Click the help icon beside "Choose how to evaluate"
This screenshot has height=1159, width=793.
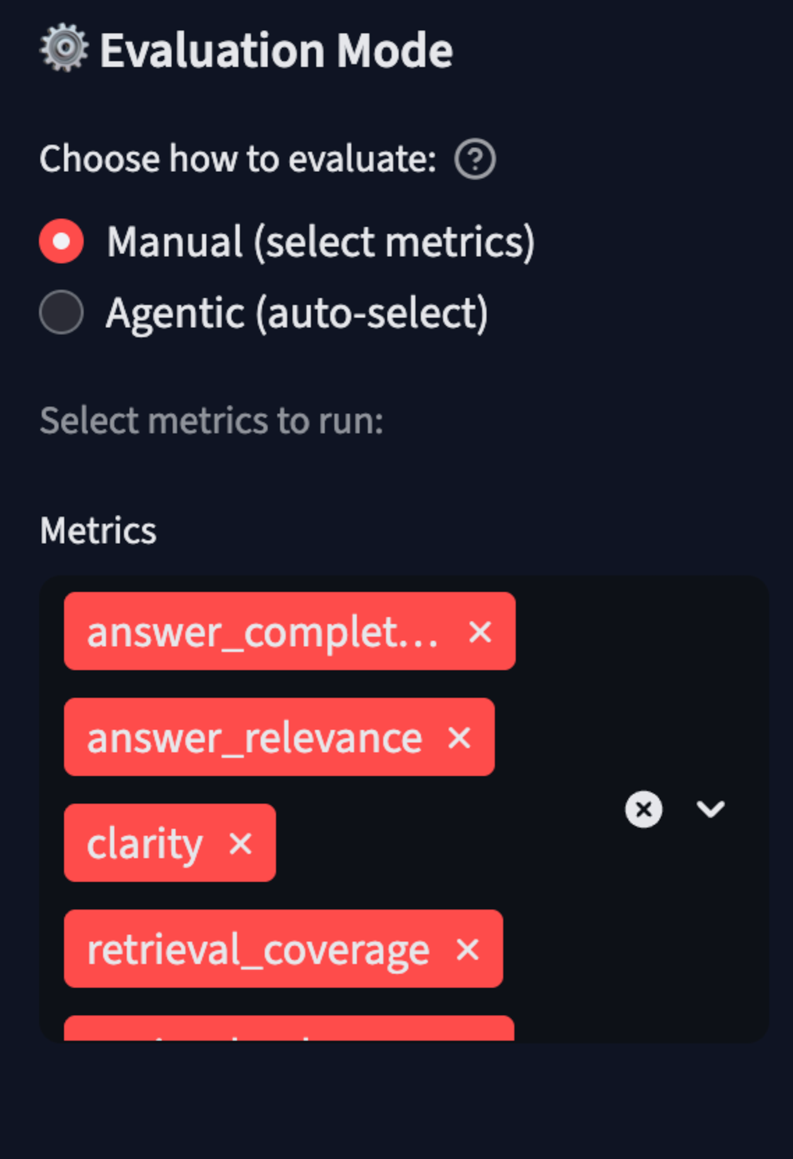coord(475,159)
